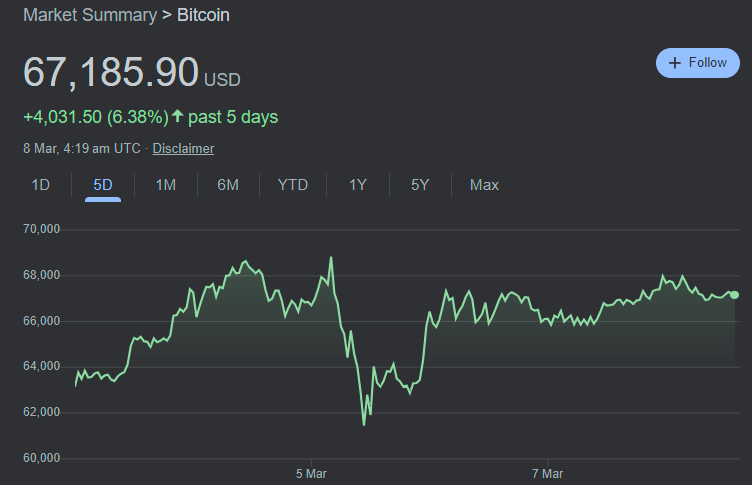Select the YTD range tab
Screen dimensions: 752x485
coord(293,185)
